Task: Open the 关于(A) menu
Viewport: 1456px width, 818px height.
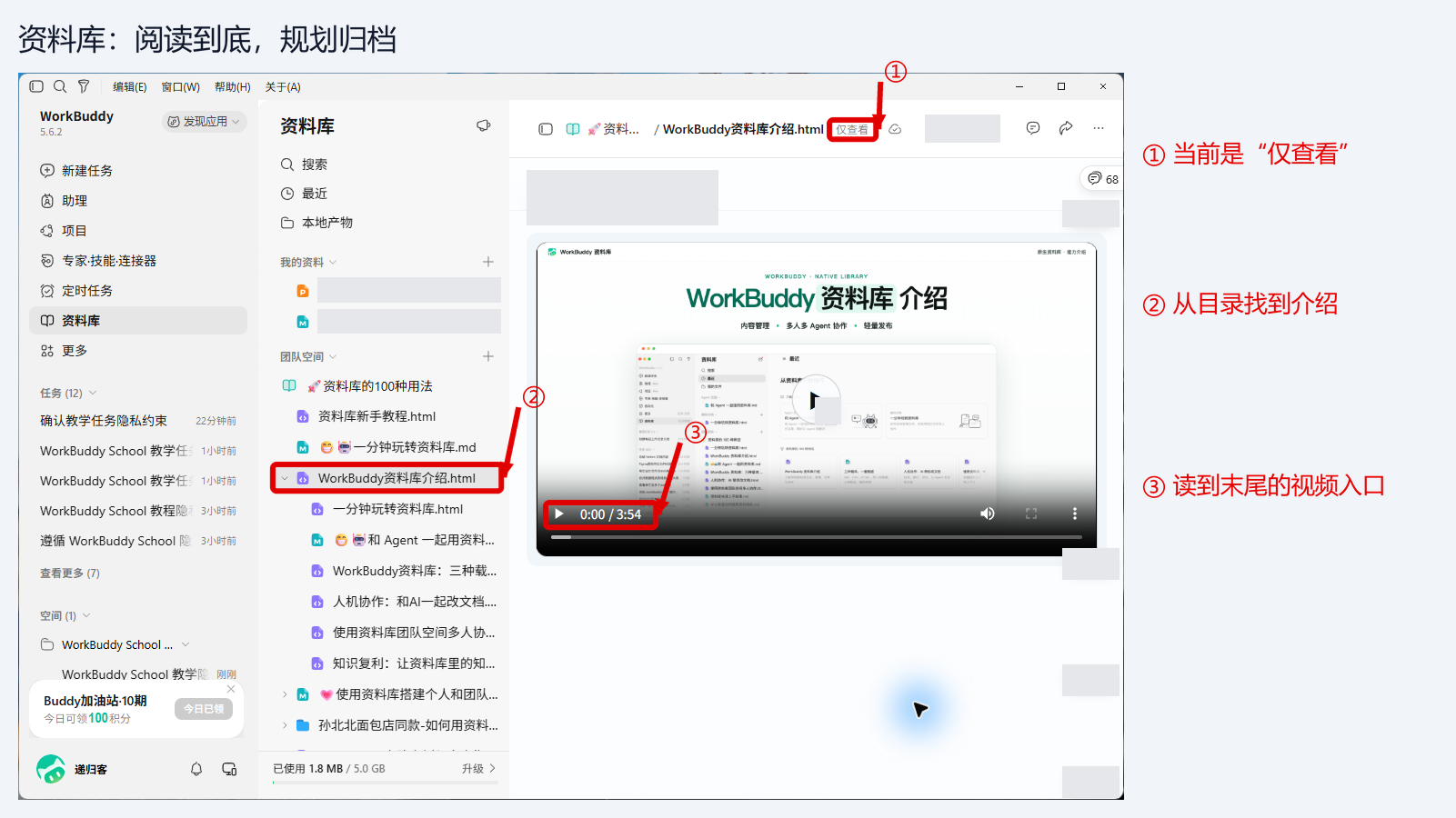Action: pos(283,86)
